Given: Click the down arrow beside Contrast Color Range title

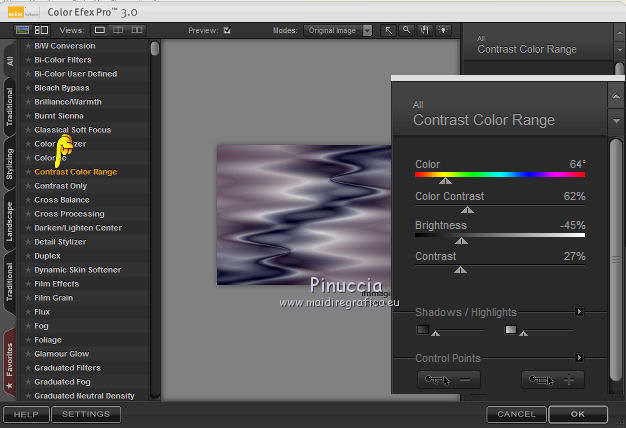Looking at the screenshot, I should click(616, 120).
